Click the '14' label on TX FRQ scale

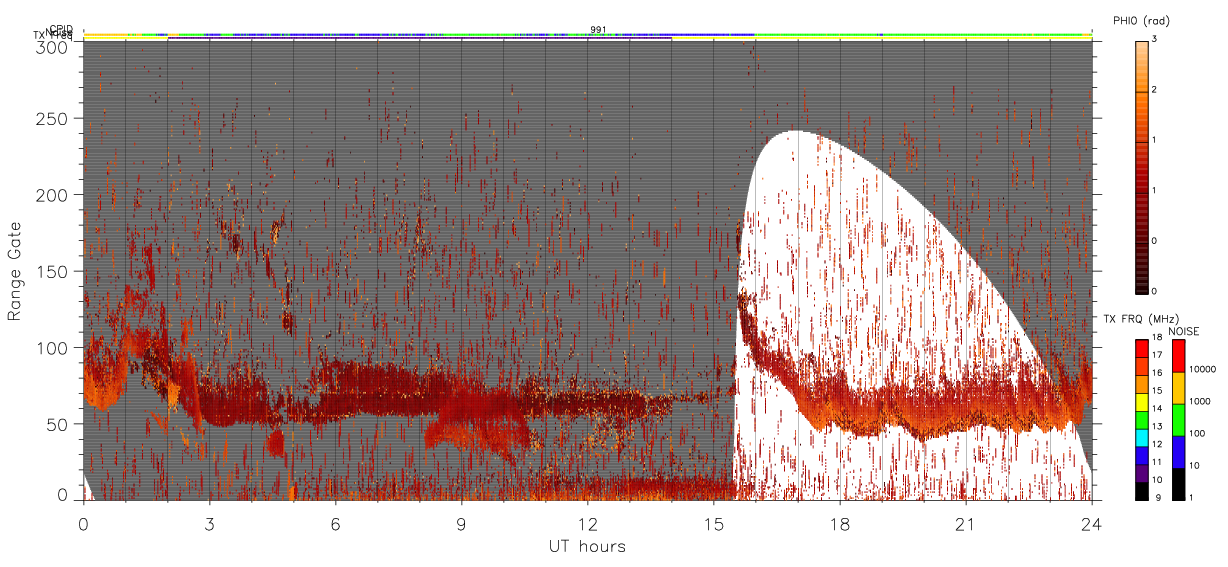(1157, 409)
